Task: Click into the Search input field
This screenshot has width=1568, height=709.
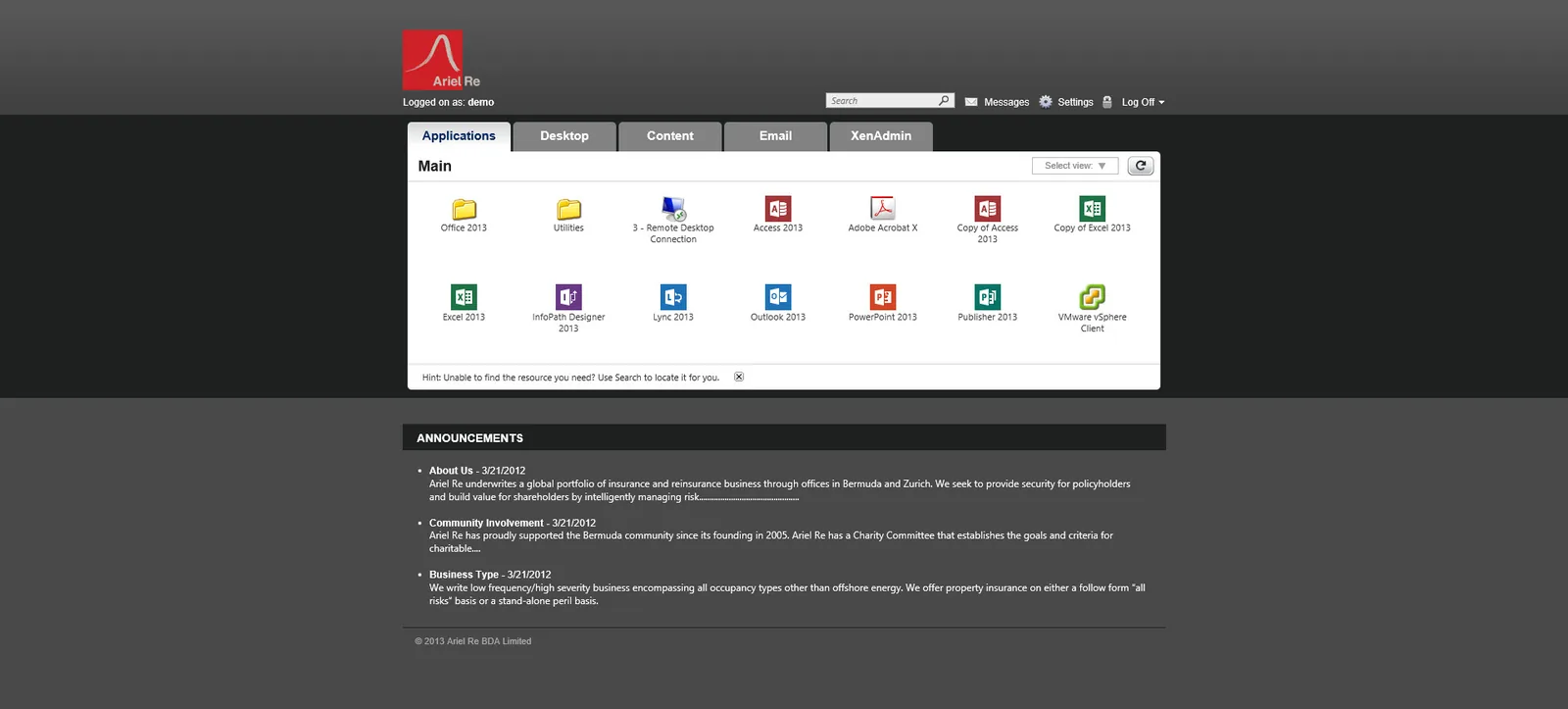Action: tap(882, 101)
